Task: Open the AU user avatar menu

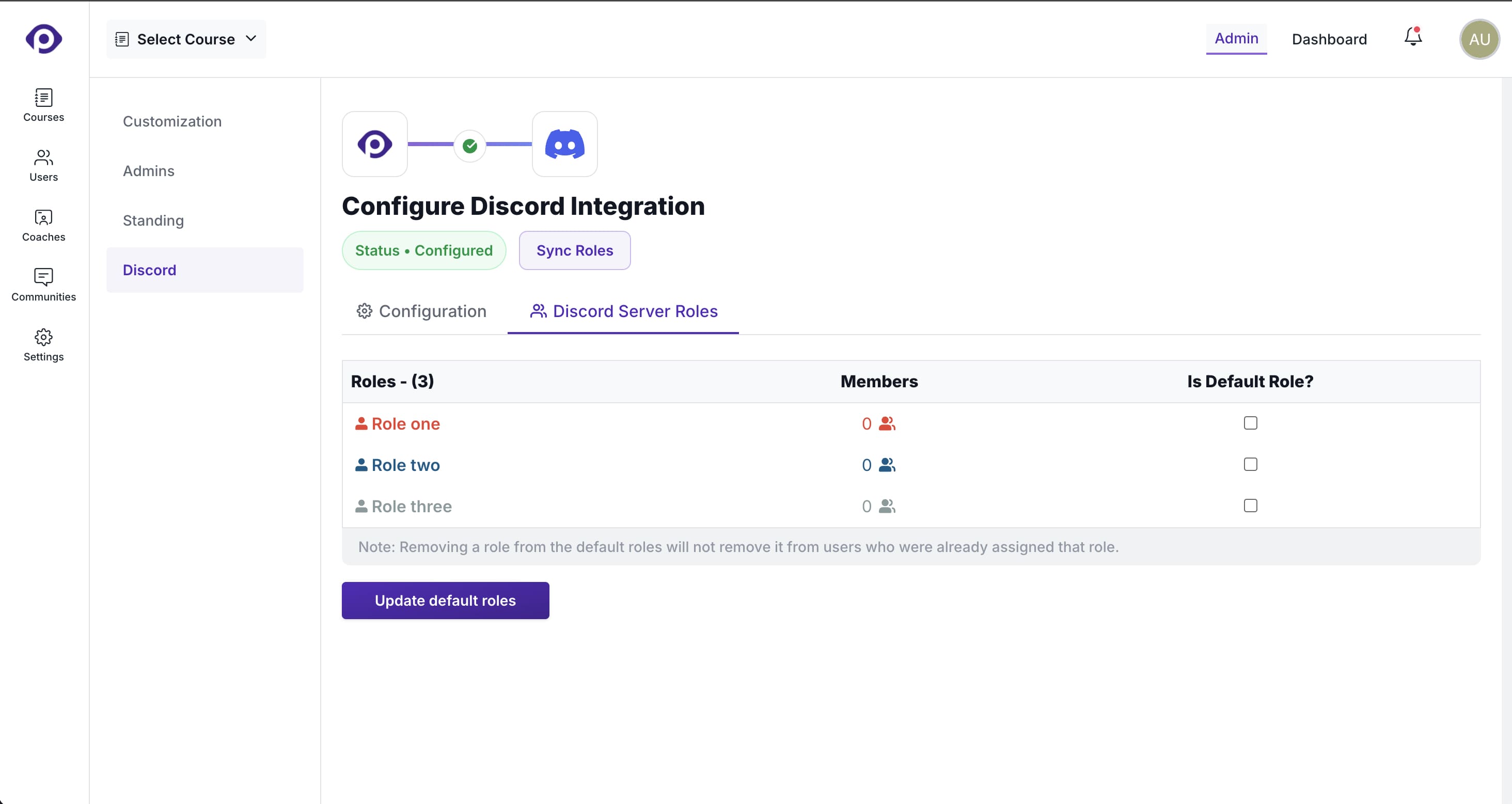Action: (x=1478, y=39)
